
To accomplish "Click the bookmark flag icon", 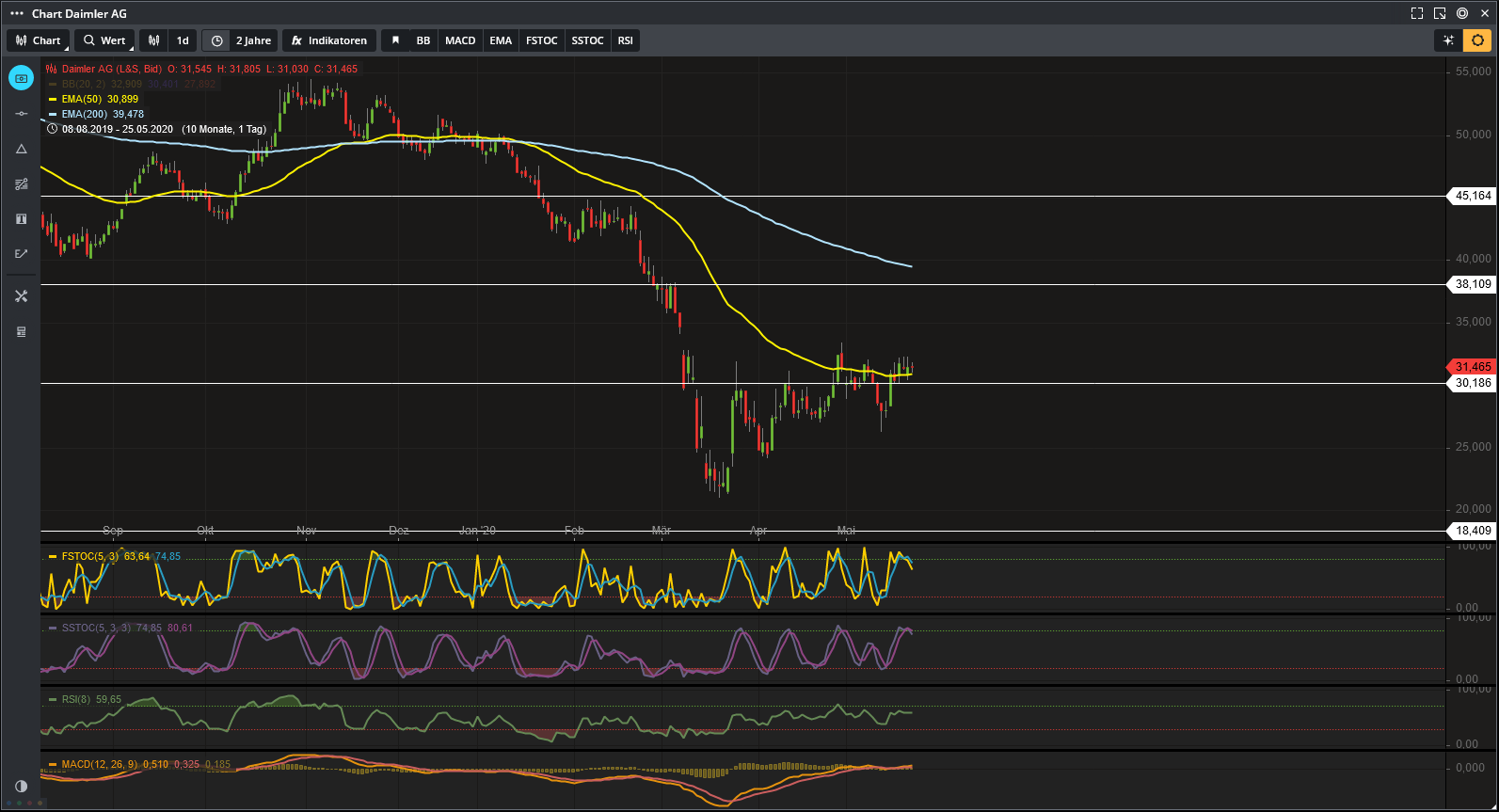I will pos(395,40).
